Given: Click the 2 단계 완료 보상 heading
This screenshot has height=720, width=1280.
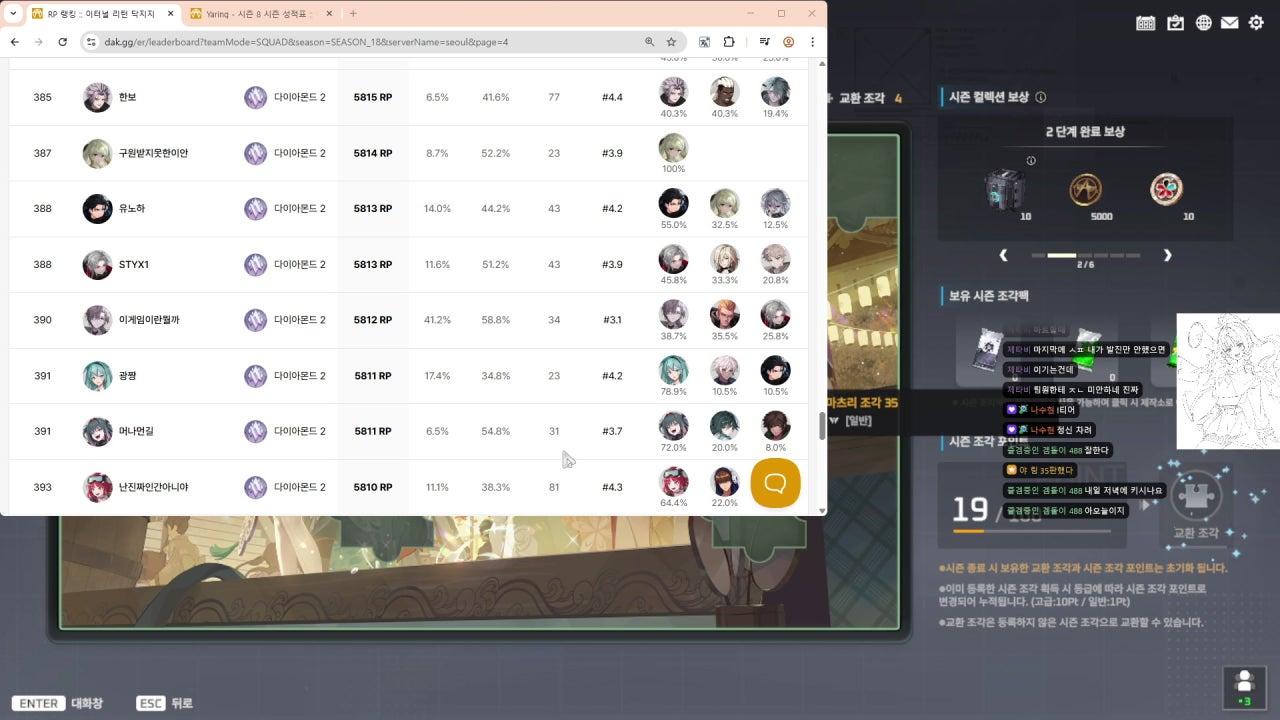Looking at the screenshot, I should coord(1086,131).
